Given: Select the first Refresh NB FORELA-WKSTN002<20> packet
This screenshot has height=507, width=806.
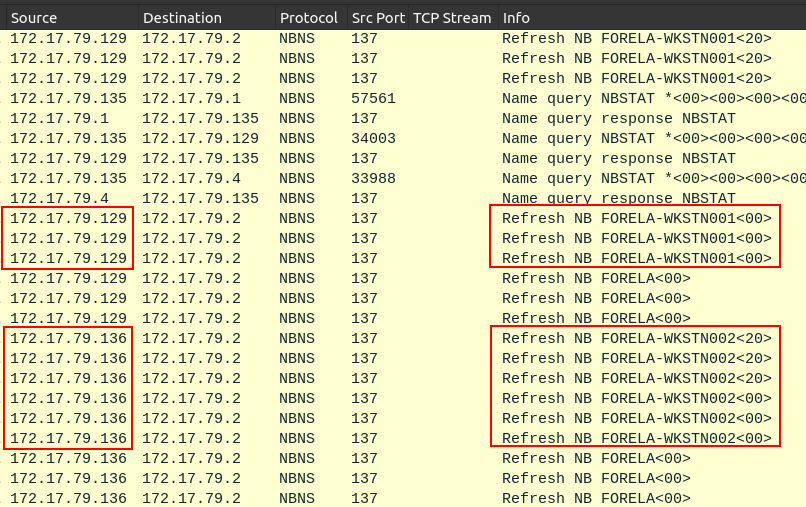Looking at the screenshot, I should (x=636, y=338).
